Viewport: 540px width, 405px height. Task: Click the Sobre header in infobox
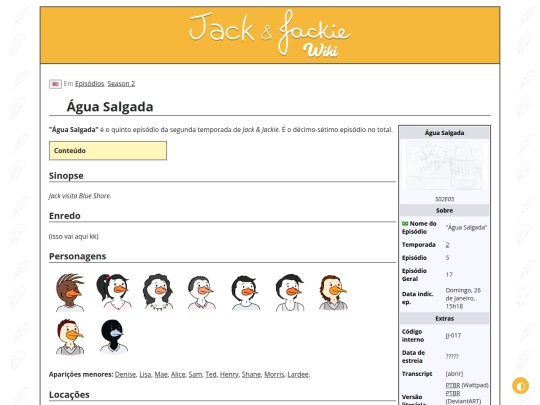pos(444,210)
